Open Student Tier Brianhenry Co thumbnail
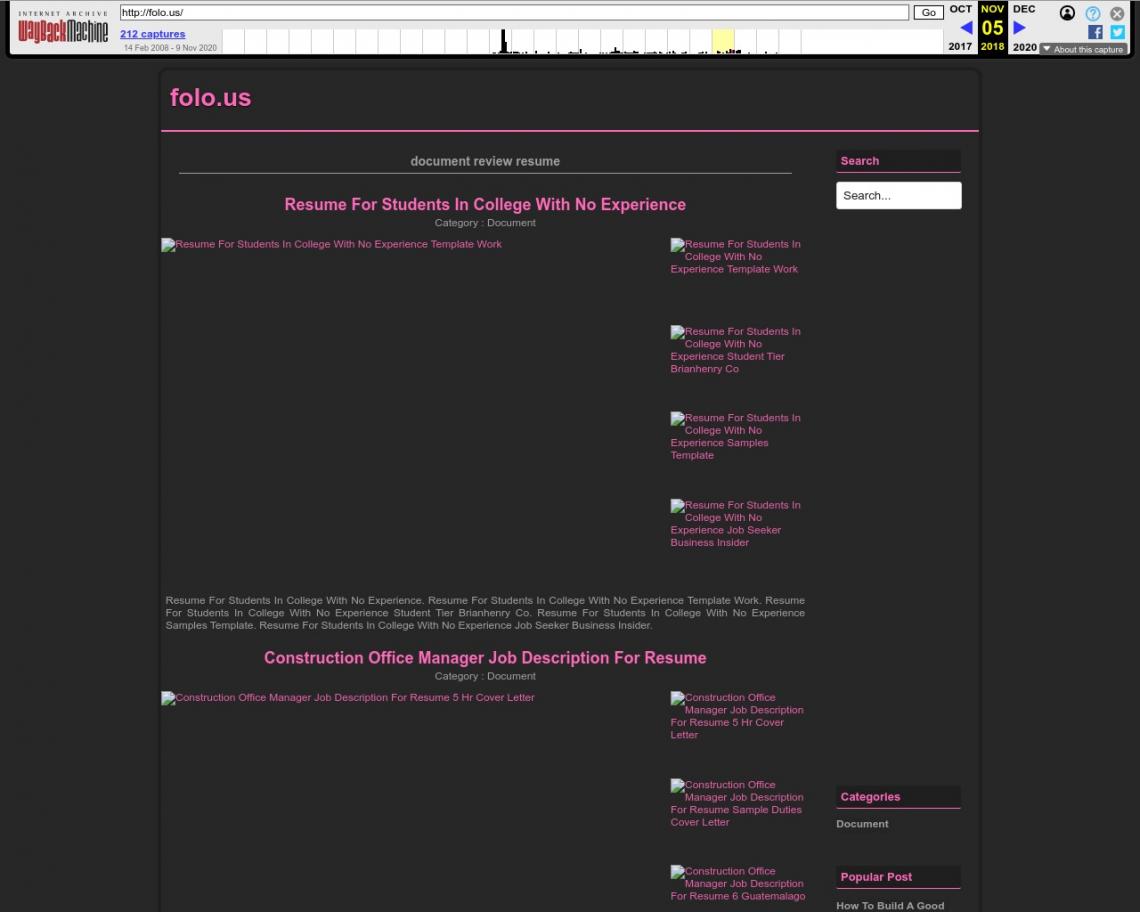1140x912 pixels. point(735,350)
